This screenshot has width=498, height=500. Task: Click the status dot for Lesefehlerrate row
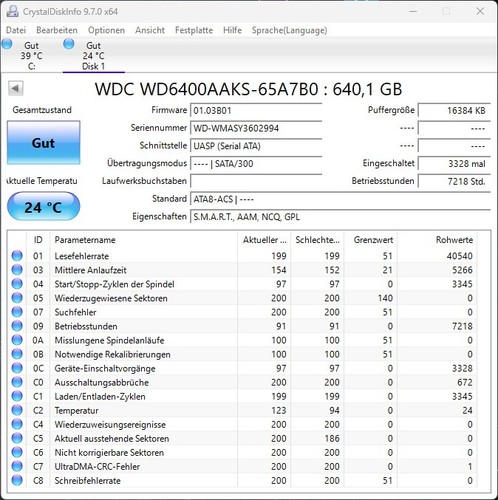click(17, 256)
